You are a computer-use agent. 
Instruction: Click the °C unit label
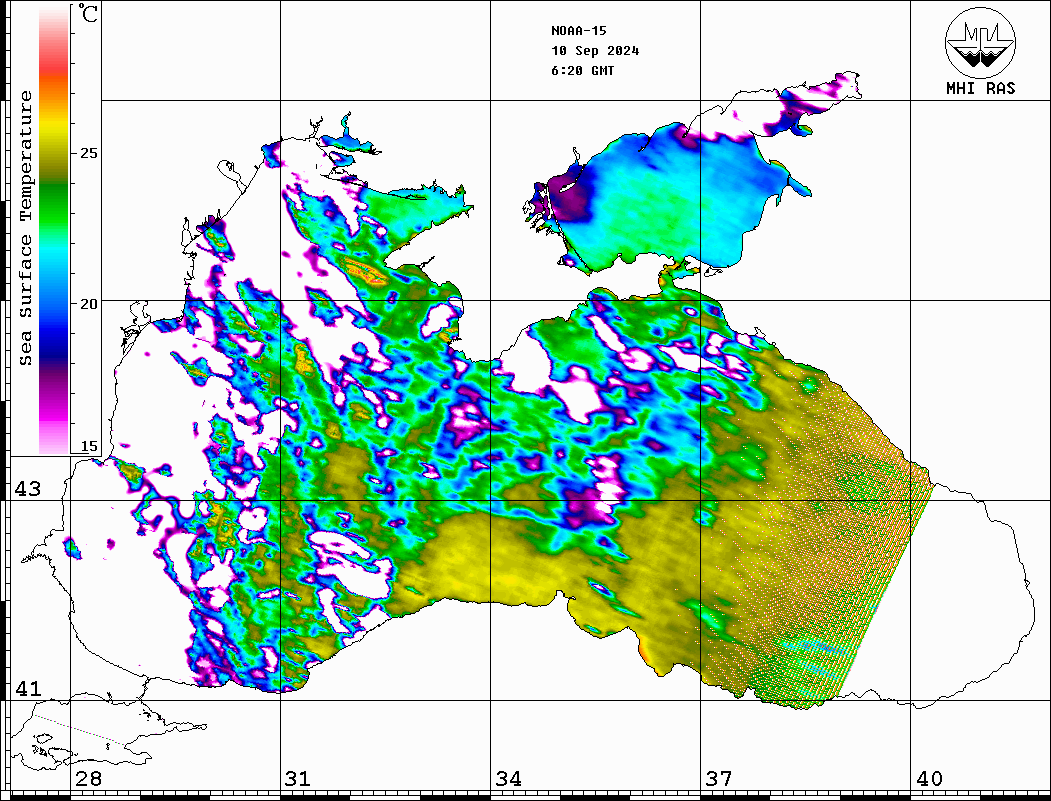88,13
